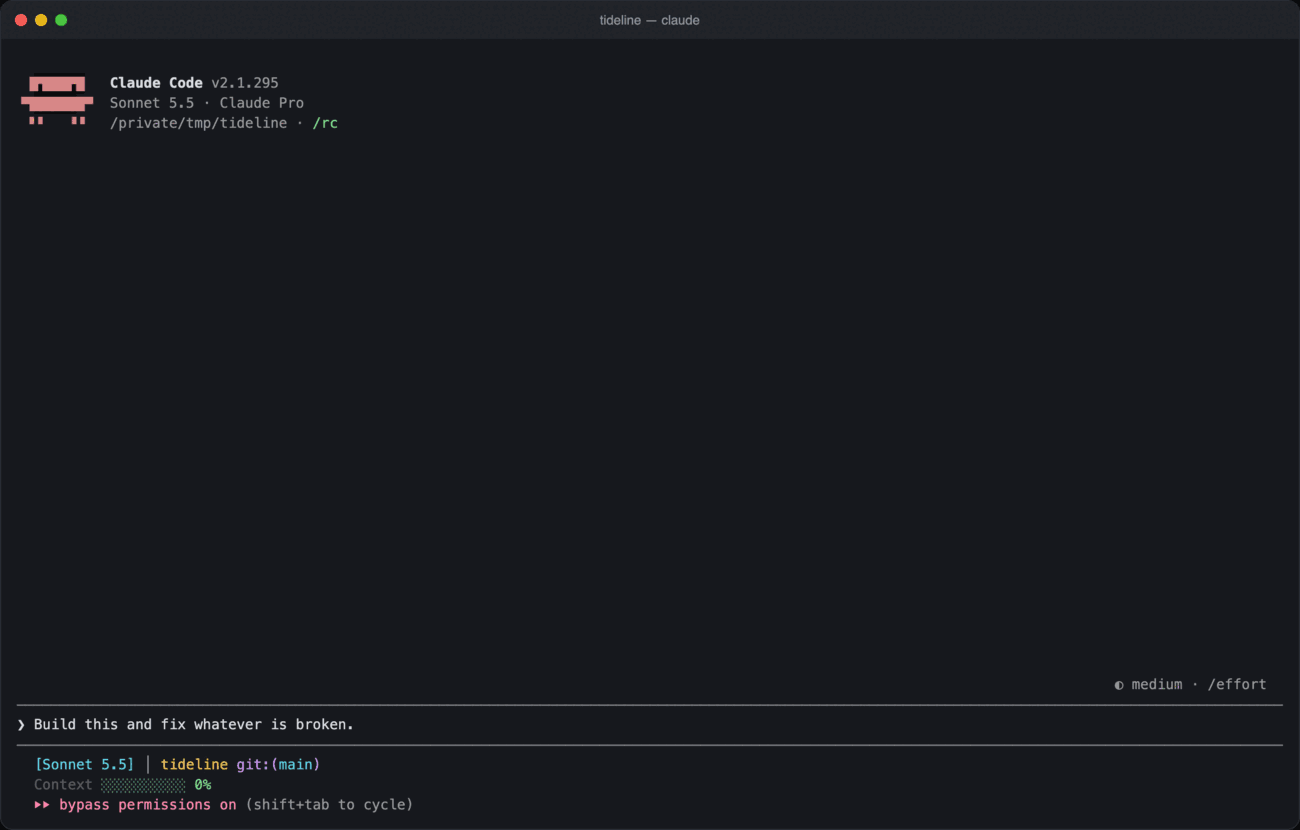Viewport: 1300px width, 830px height.
Task: Click the "/private/tmp/tideline" working directory path
Action: pos(198,123)
